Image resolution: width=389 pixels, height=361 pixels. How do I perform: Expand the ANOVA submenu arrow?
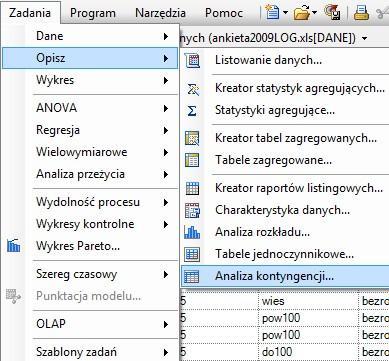(x=166, y=108)
